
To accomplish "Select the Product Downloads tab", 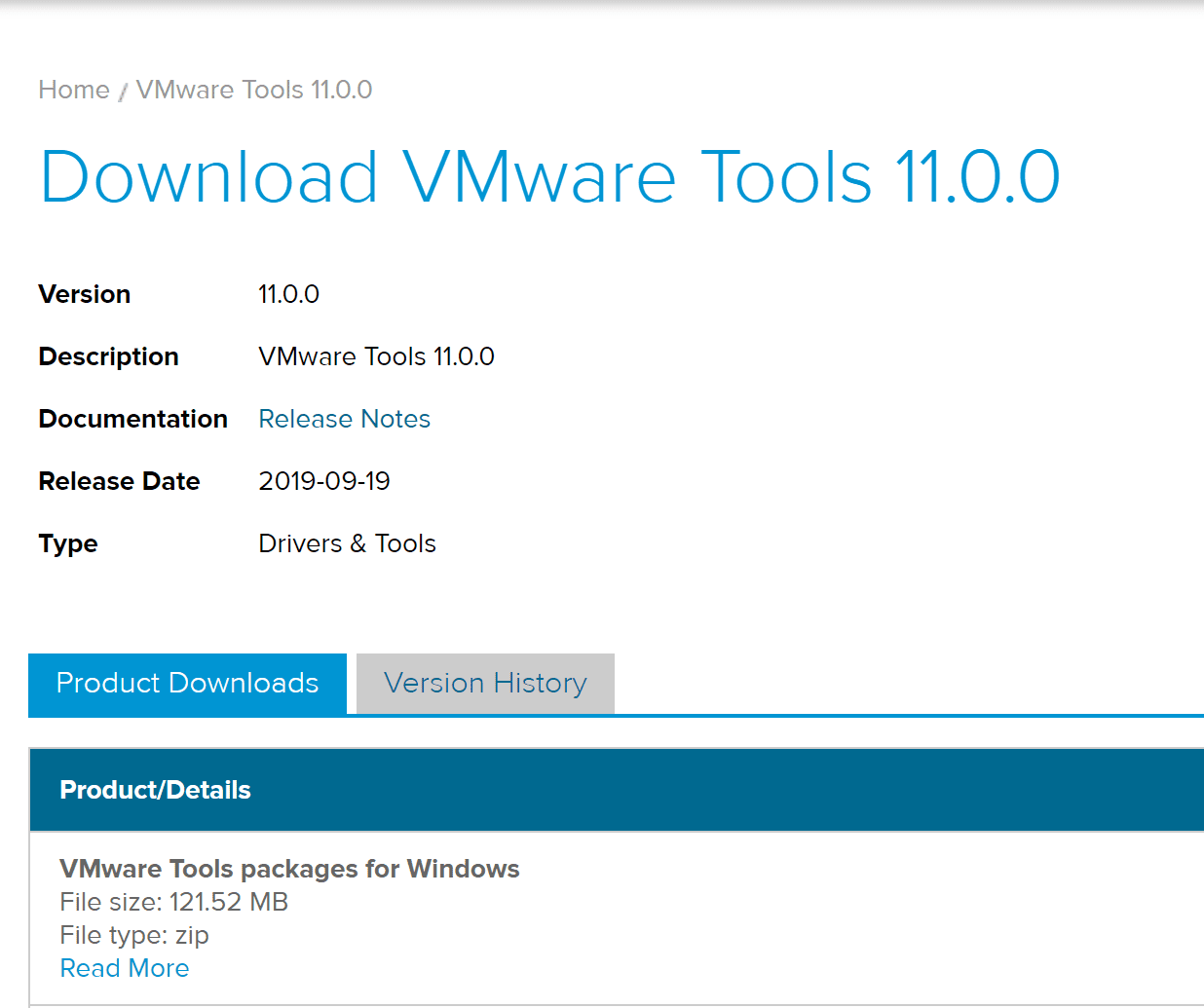I will coord(186,683).
